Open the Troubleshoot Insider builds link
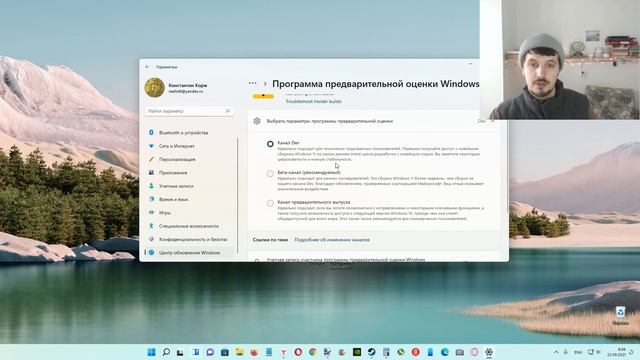 click(313, 101)
